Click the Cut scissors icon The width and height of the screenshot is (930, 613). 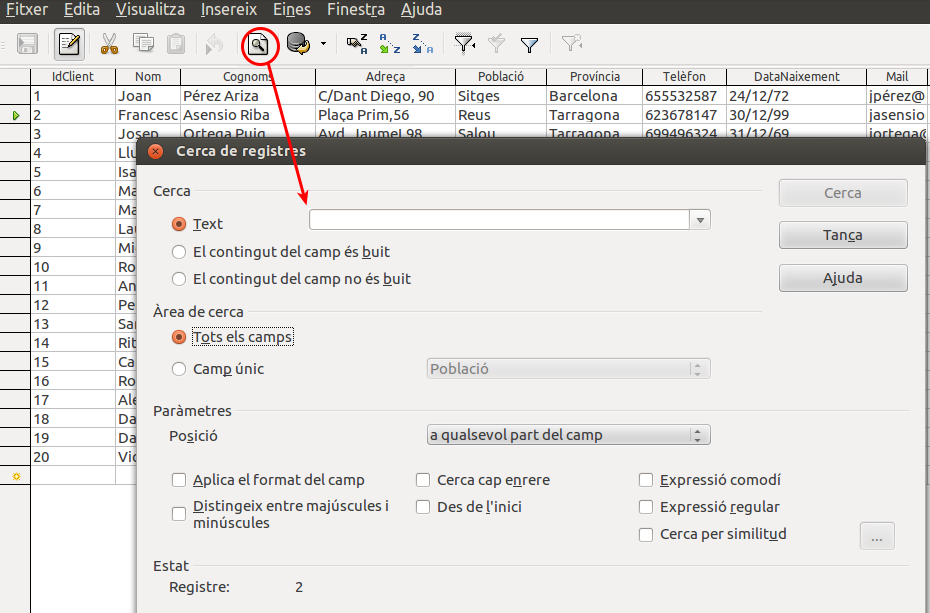[109, 44]
